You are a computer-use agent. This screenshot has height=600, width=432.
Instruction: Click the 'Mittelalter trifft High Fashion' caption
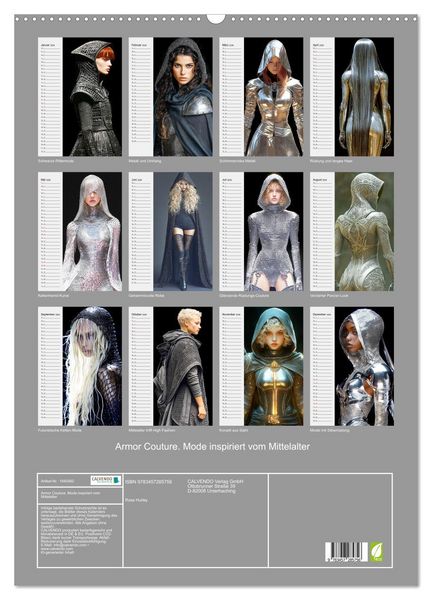coord(152,430)
